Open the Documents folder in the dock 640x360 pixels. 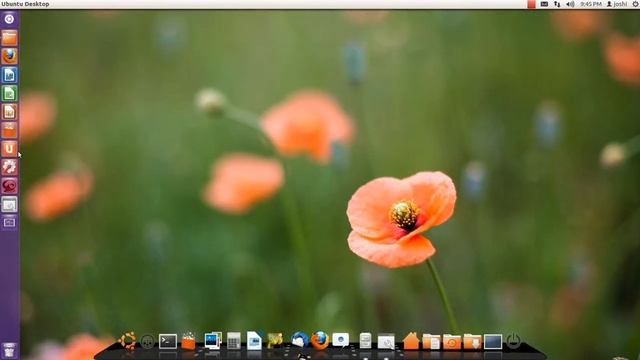pos(431,342)
